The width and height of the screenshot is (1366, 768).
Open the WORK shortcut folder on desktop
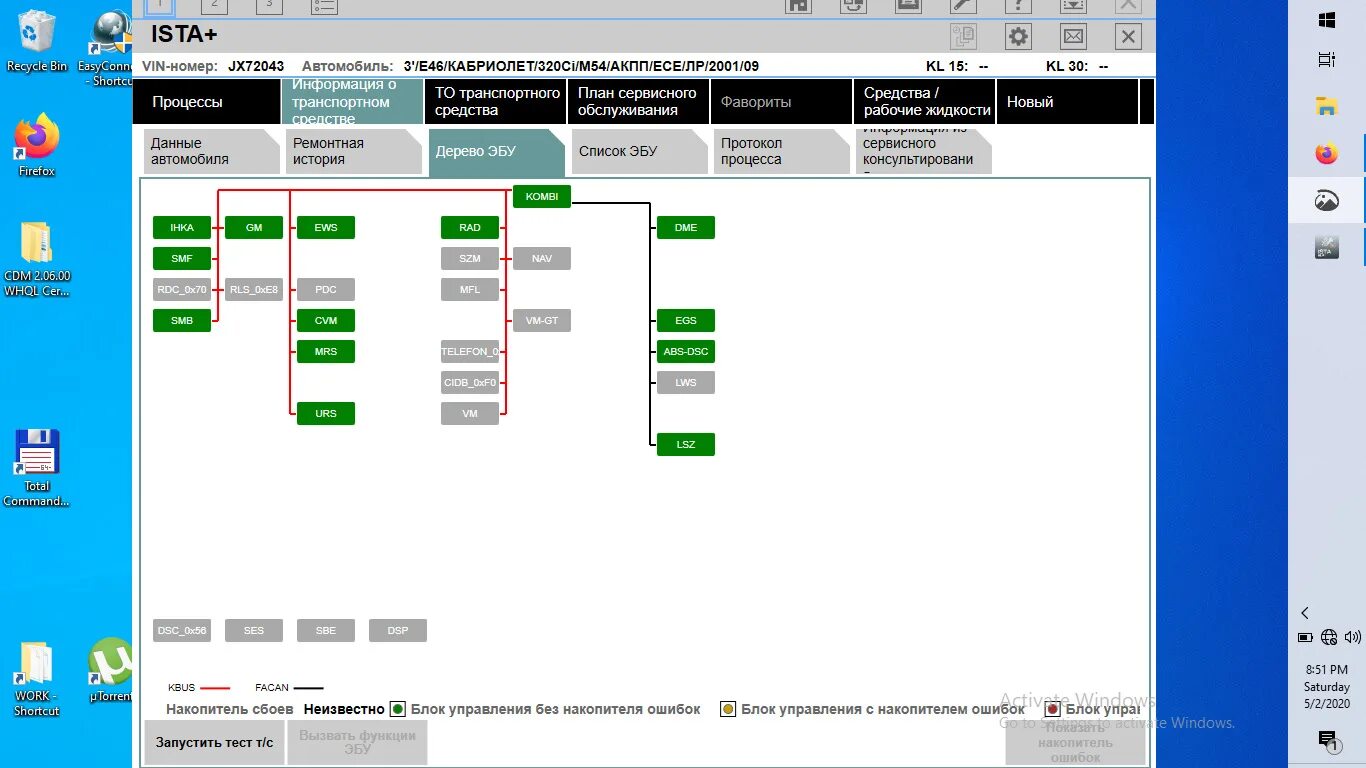click(x=37, y=679)
